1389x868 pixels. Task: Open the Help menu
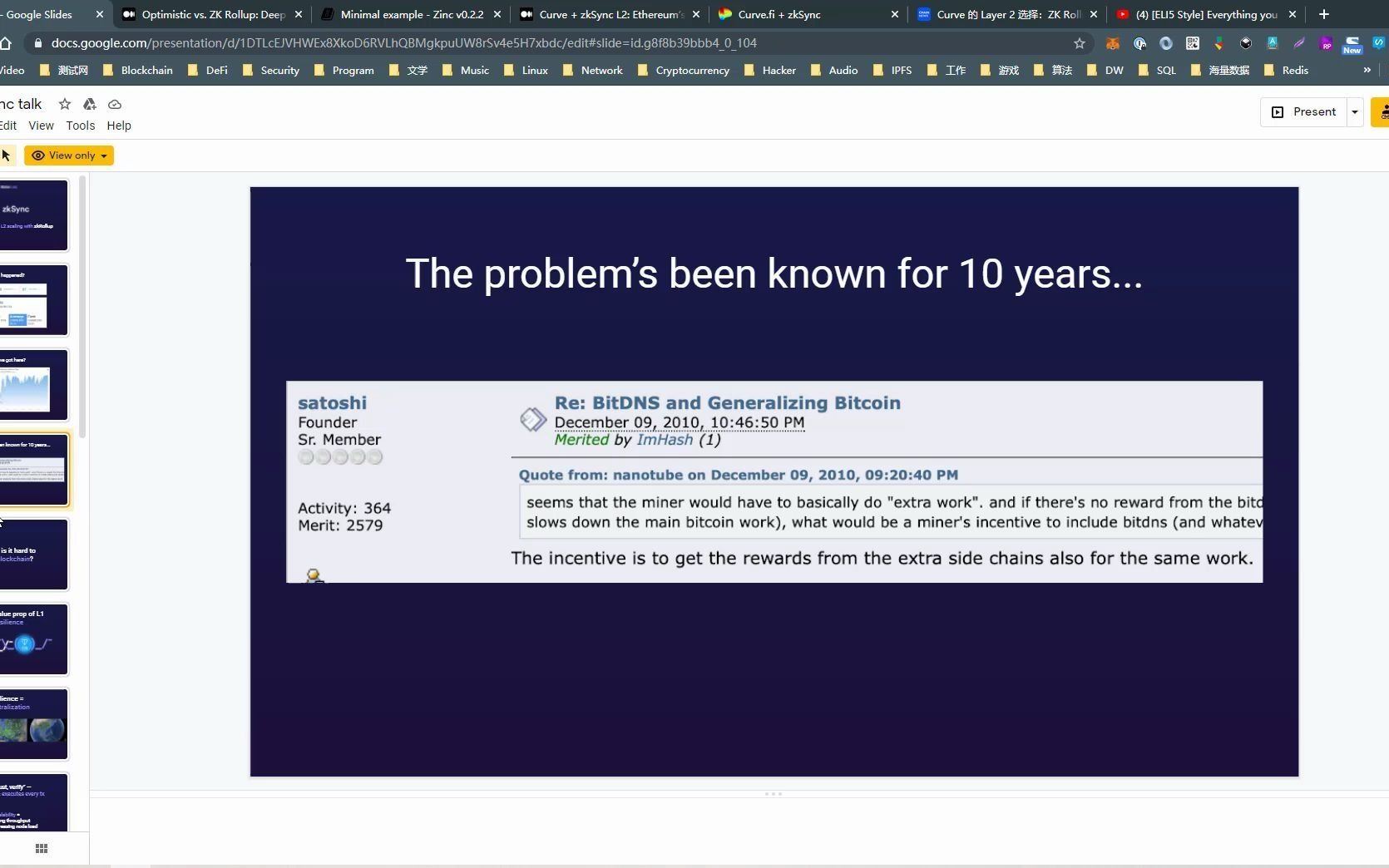(119, 126)
